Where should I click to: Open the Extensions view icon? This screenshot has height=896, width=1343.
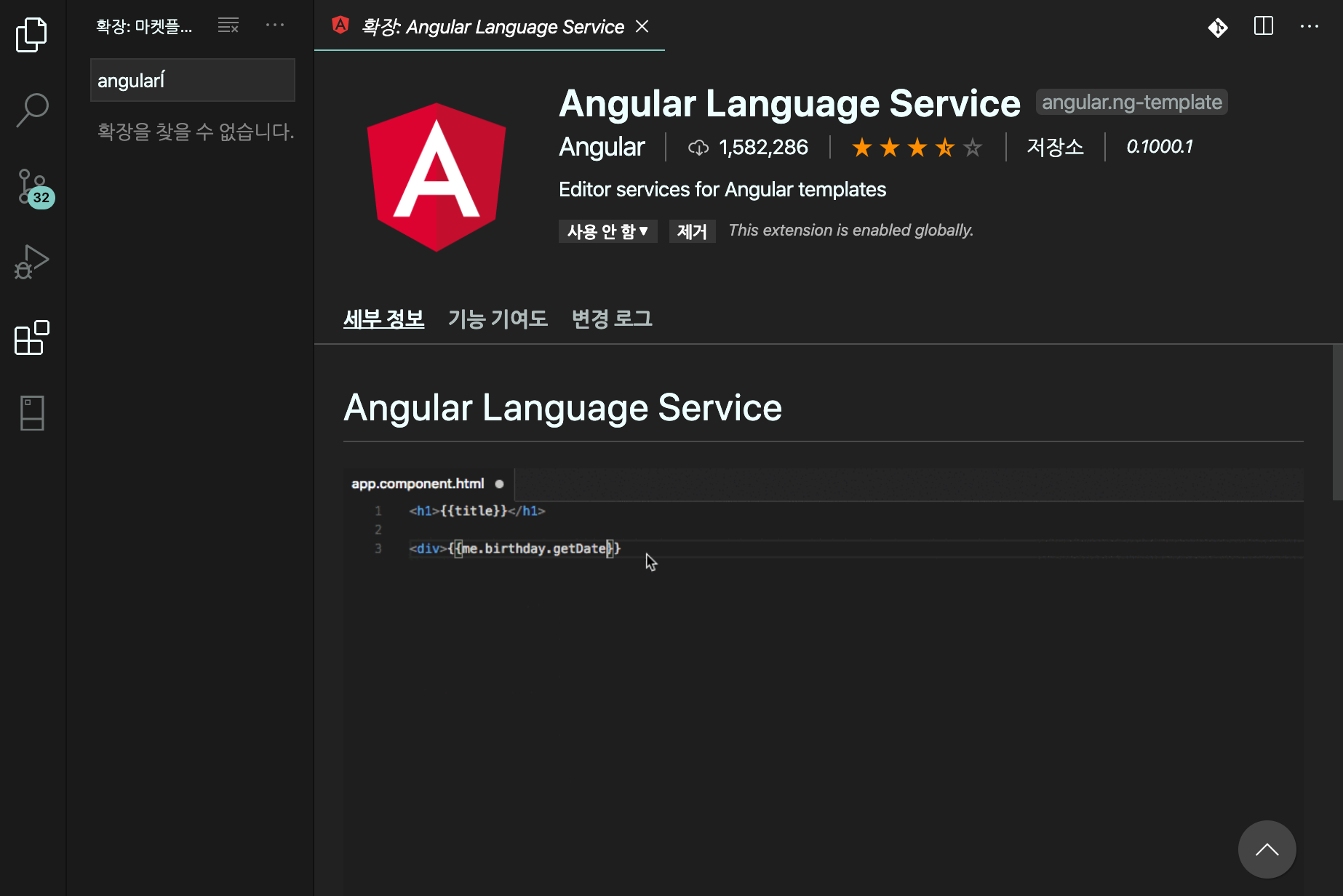coord(31,337)
